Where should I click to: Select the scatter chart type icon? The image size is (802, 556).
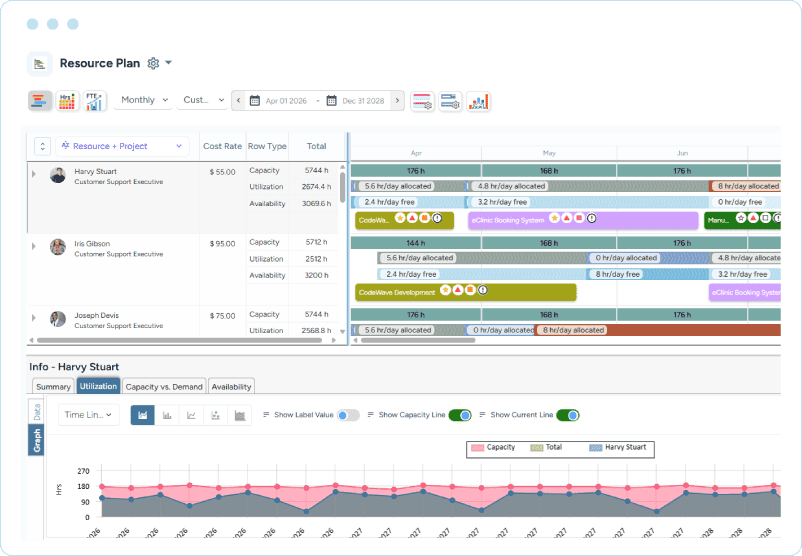pyautogui.click(x=215, y=415)
